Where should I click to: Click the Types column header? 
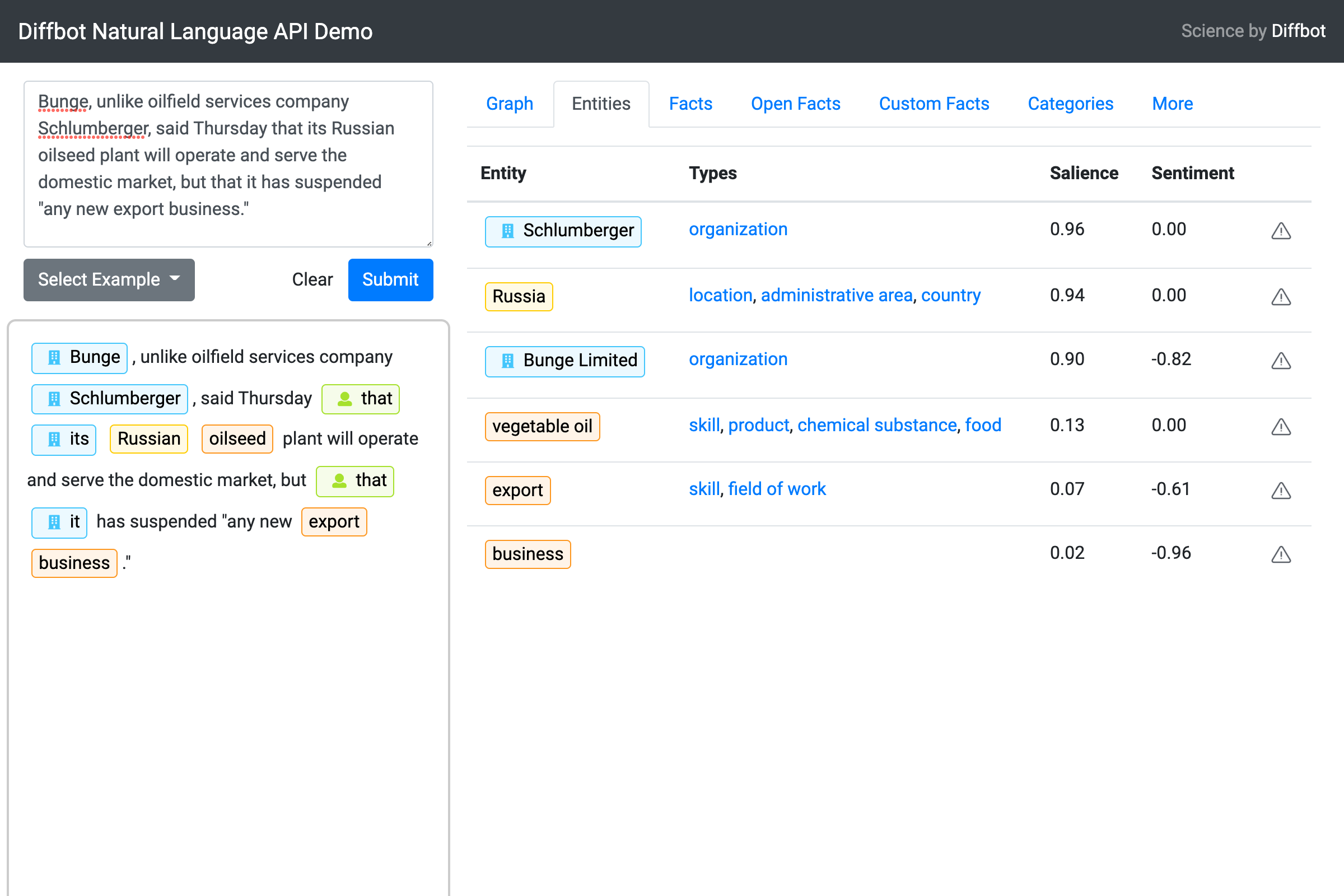pyautogui.click(x=712, y=173)
